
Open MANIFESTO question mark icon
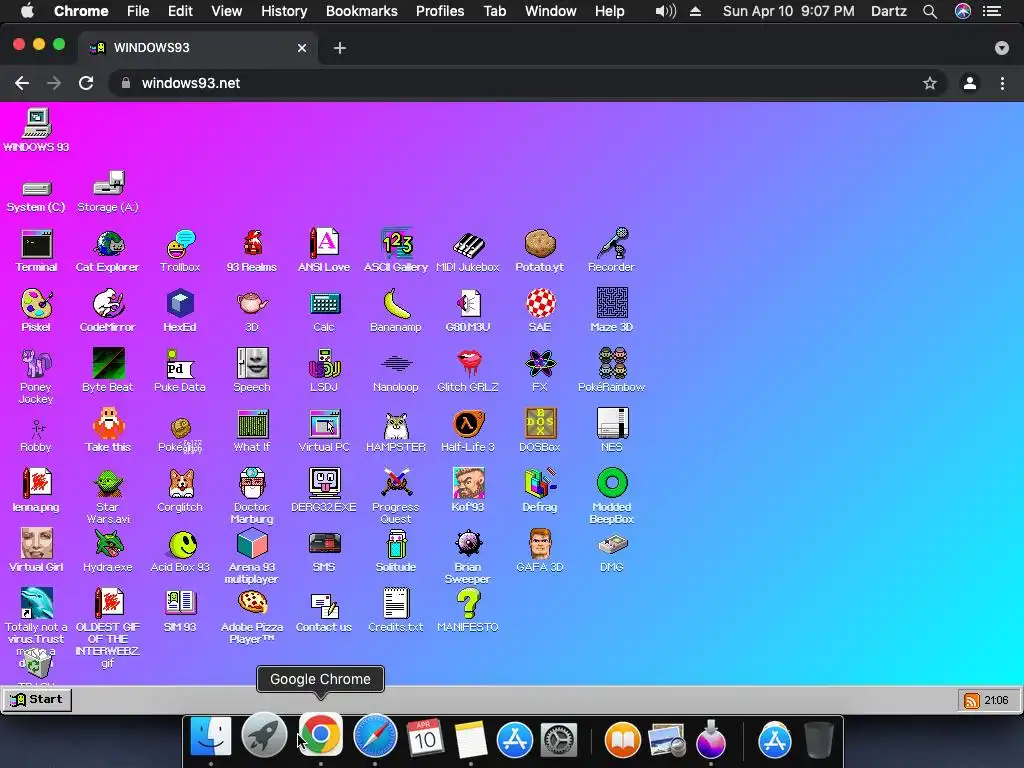click(468, 604)
